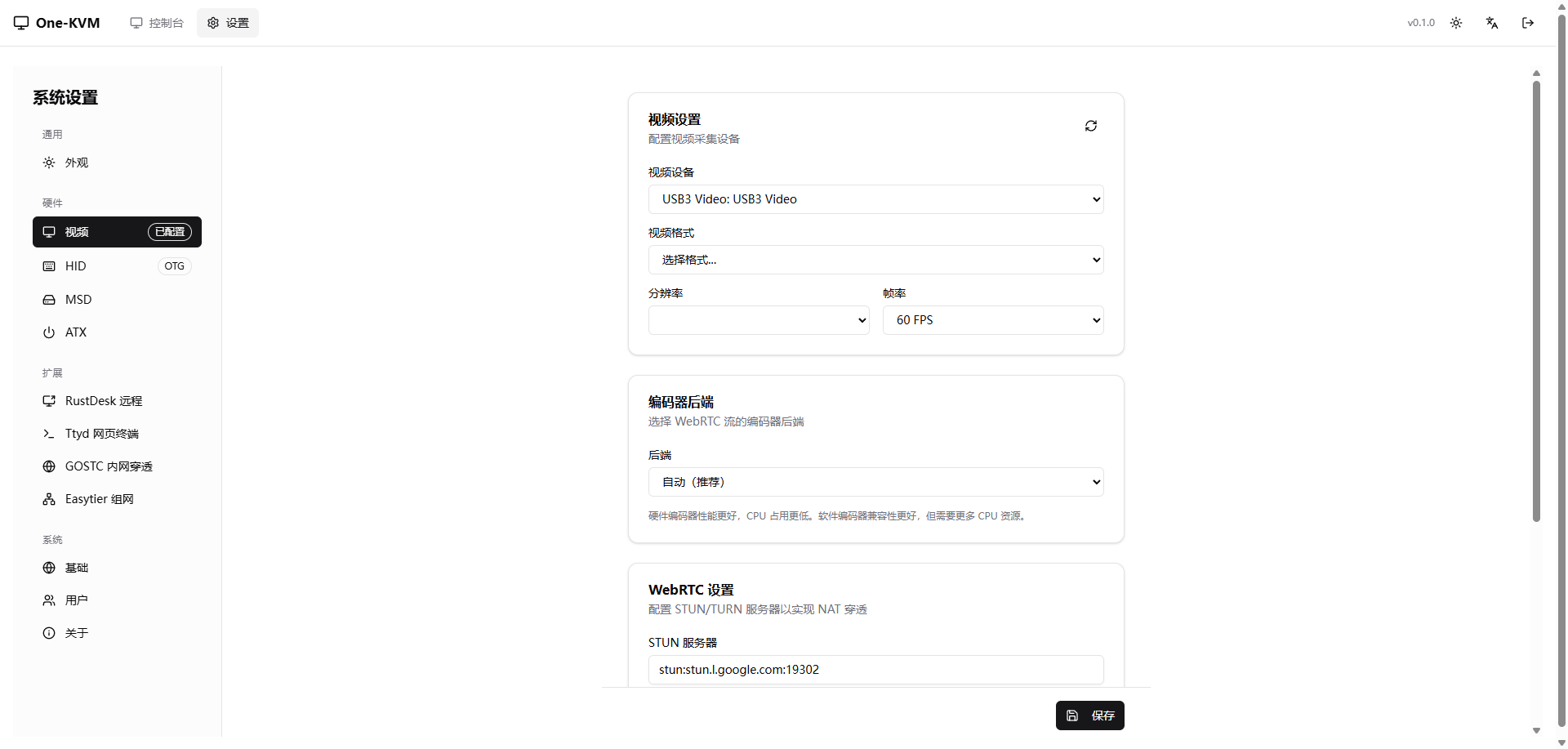Open the 60 FPS frame rate dropdown

click(x=992, y=320)
